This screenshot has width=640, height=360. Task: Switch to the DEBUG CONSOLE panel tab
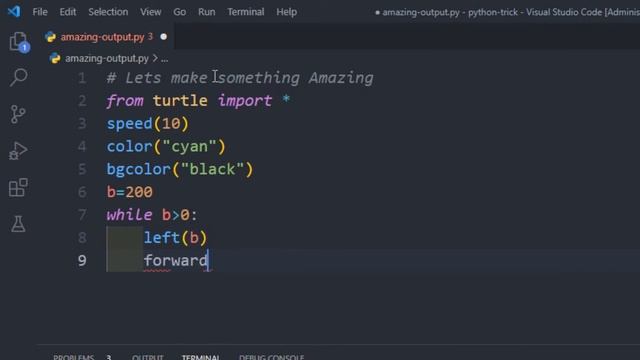click(x=271, y=357)
